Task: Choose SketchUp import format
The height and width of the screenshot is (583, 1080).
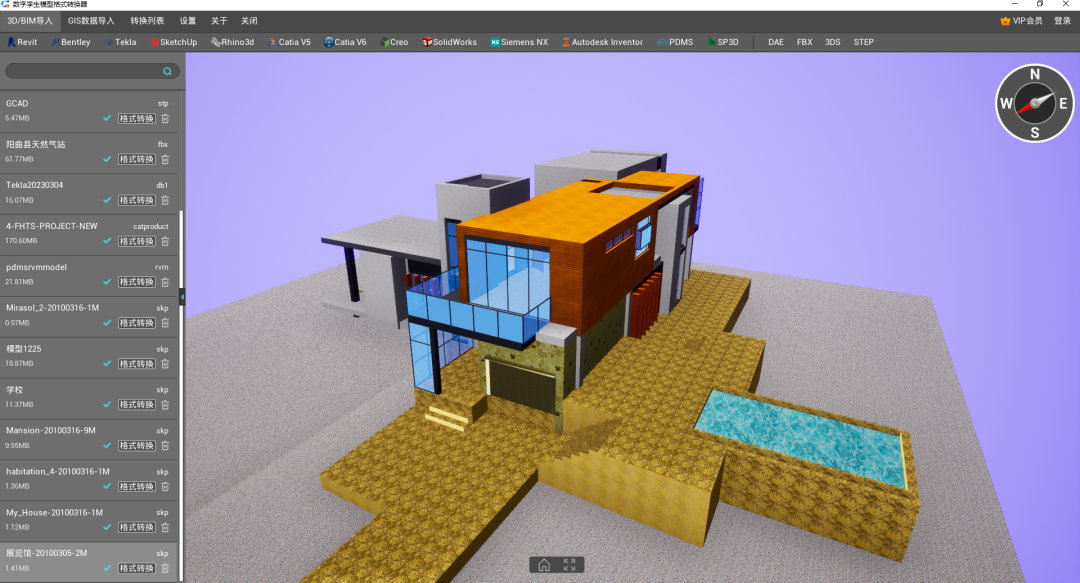Action: (174, 42)
